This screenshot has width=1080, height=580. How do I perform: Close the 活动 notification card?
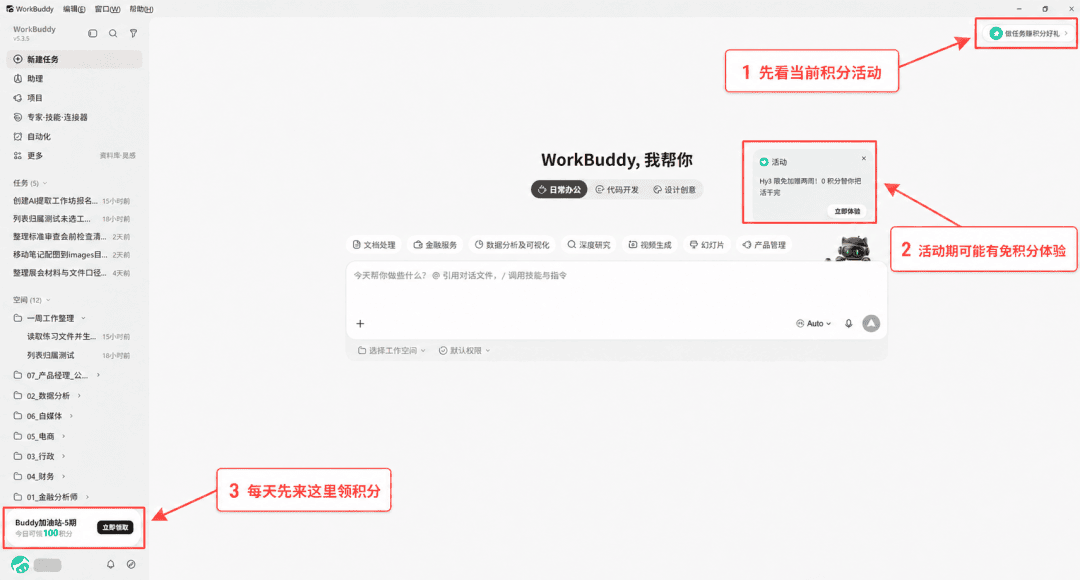[864, 158]
